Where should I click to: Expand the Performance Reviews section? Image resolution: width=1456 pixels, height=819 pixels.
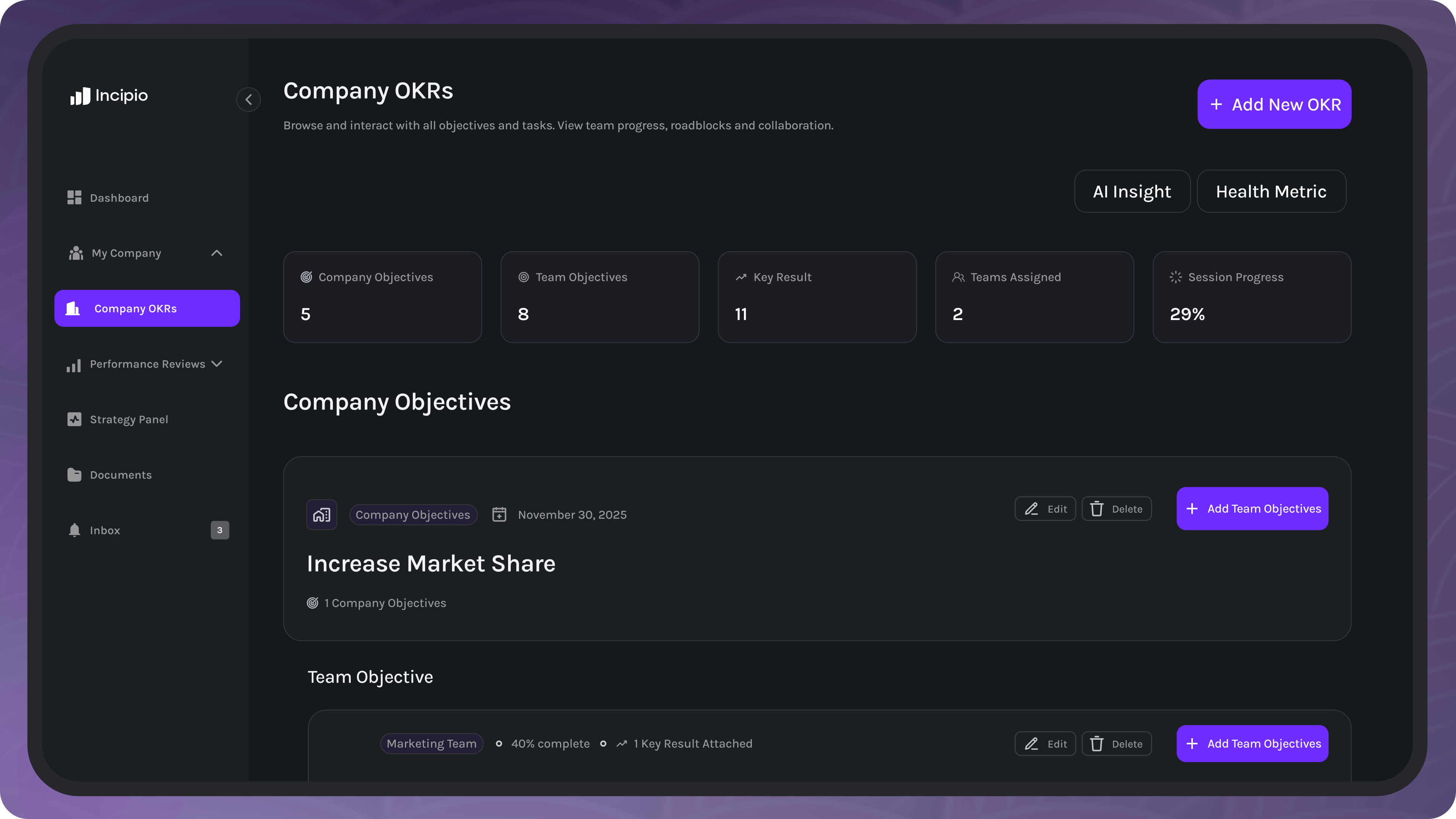217,364
